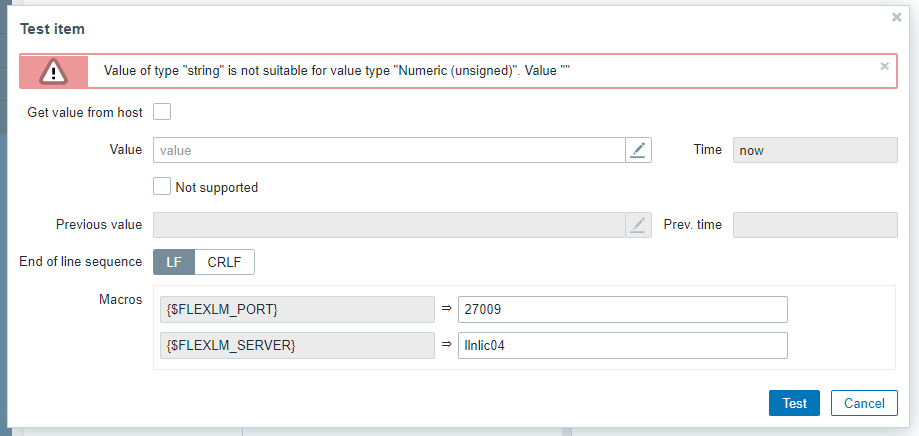This screenshot has width=919, height=436.
Task: Click the Prev. time field
Action: pyautogui.click(x=815, y=225)
